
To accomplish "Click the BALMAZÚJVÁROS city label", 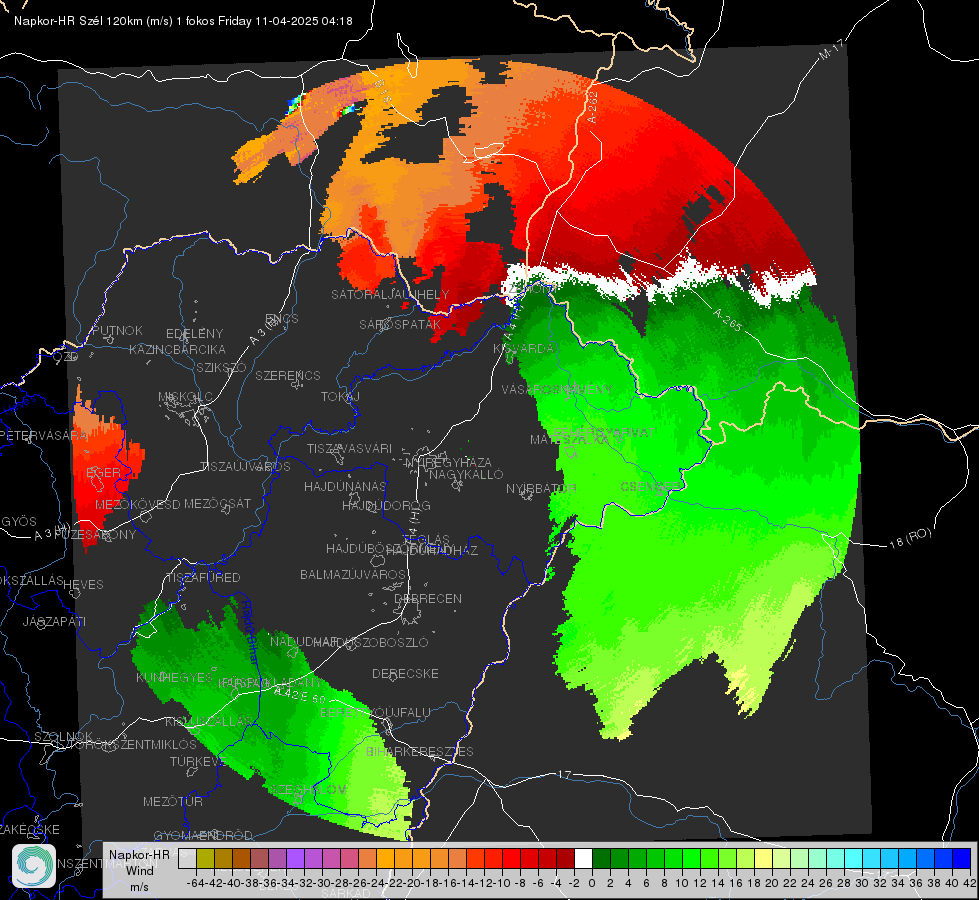I will coord(353,574).
